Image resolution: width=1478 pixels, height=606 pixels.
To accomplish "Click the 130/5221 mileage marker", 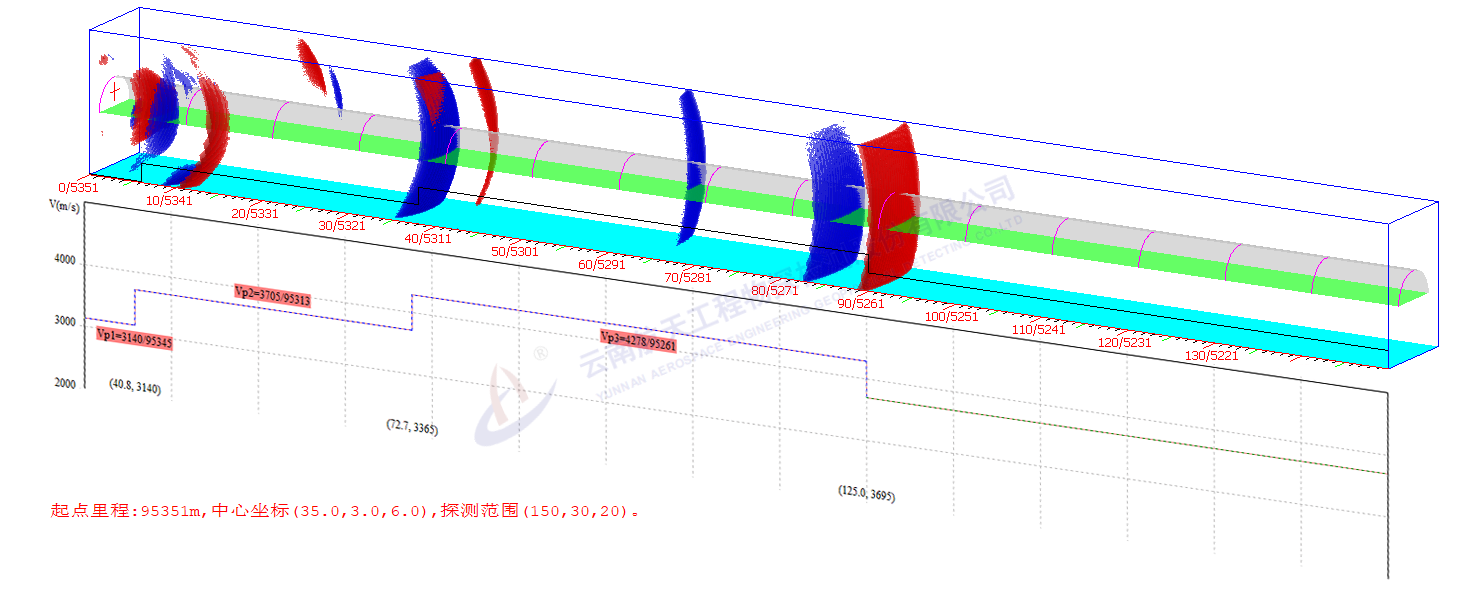I will (1211, 355).
